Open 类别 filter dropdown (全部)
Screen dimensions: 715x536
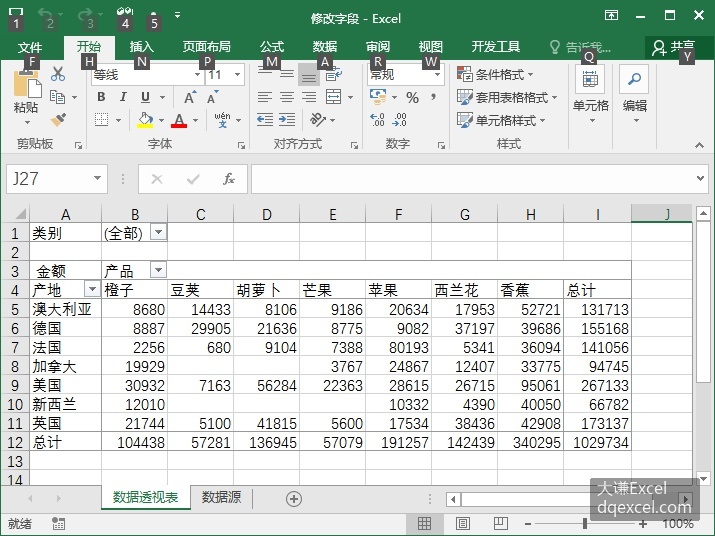[158, 232]
